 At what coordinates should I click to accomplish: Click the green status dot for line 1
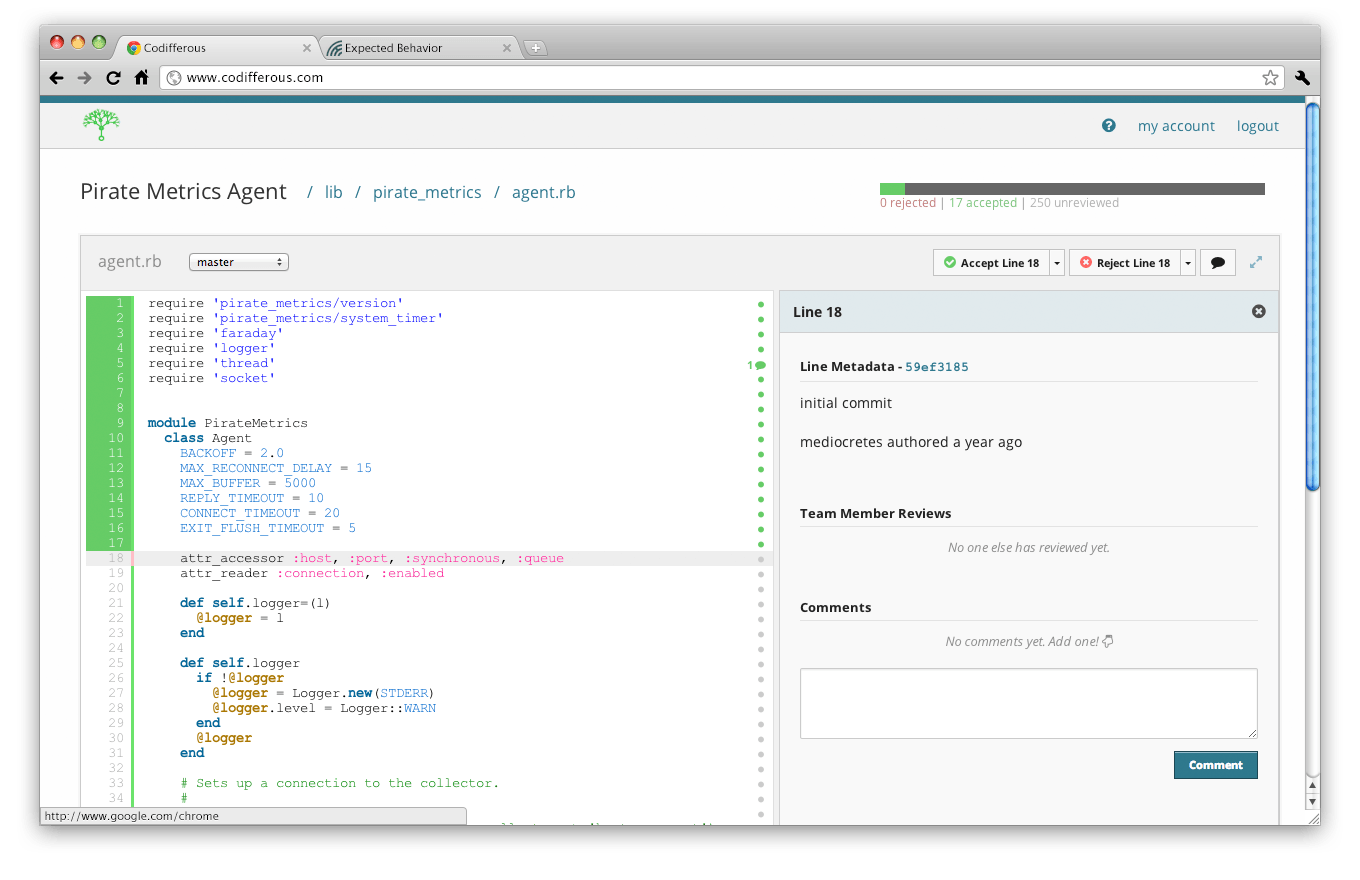point(761,304)
